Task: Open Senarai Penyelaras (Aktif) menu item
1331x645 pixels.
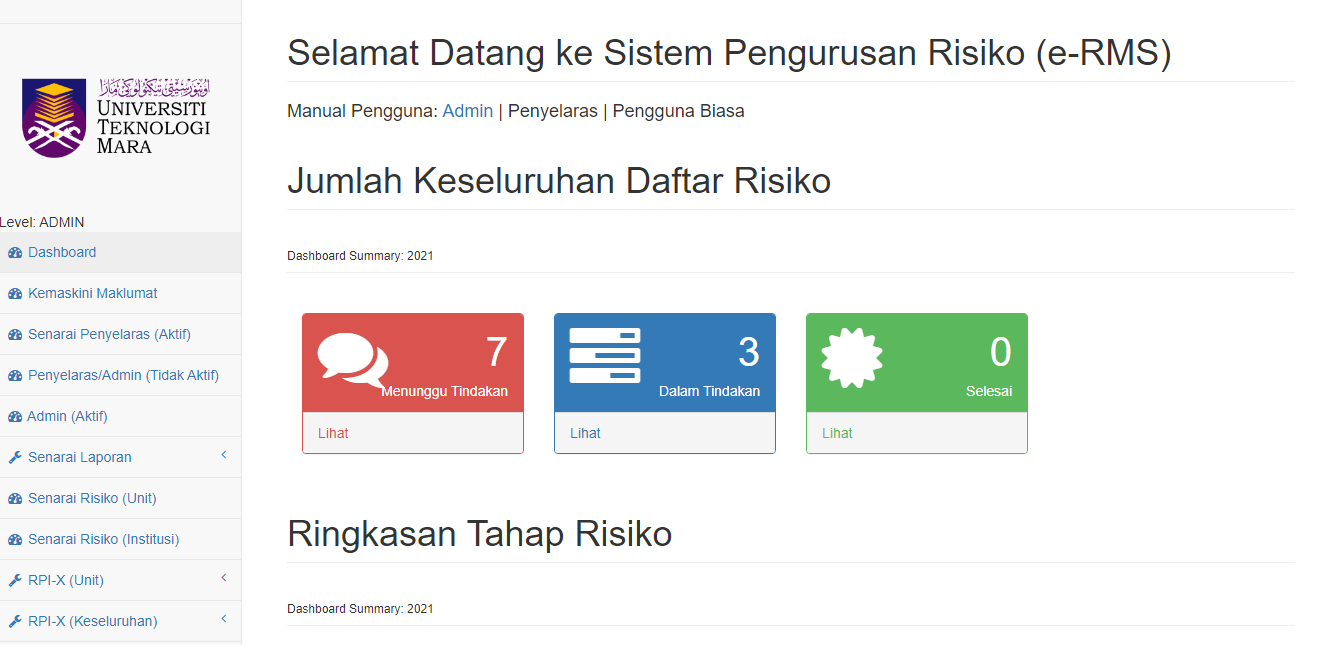Action: pyautogui.click(x=109, y=334)
